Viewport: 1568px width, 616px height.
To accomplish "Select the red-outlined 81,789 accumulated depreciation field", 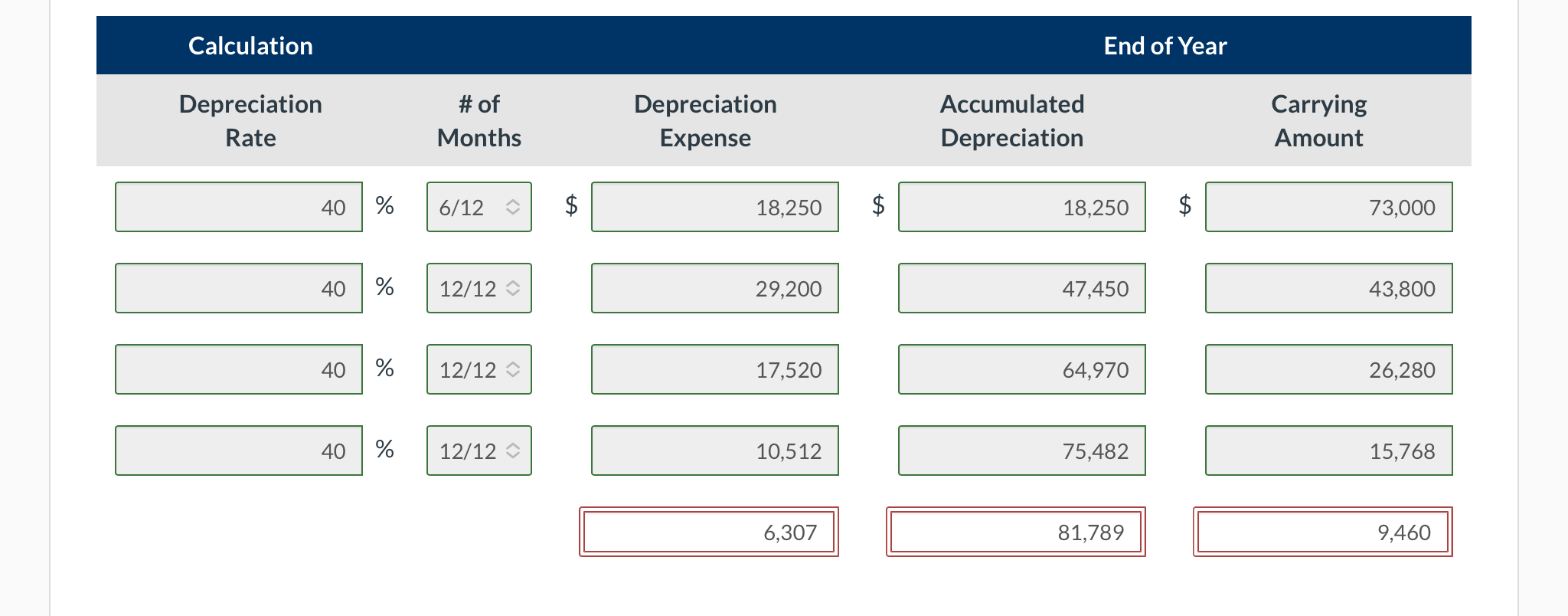I will [x=1016, y=532].
